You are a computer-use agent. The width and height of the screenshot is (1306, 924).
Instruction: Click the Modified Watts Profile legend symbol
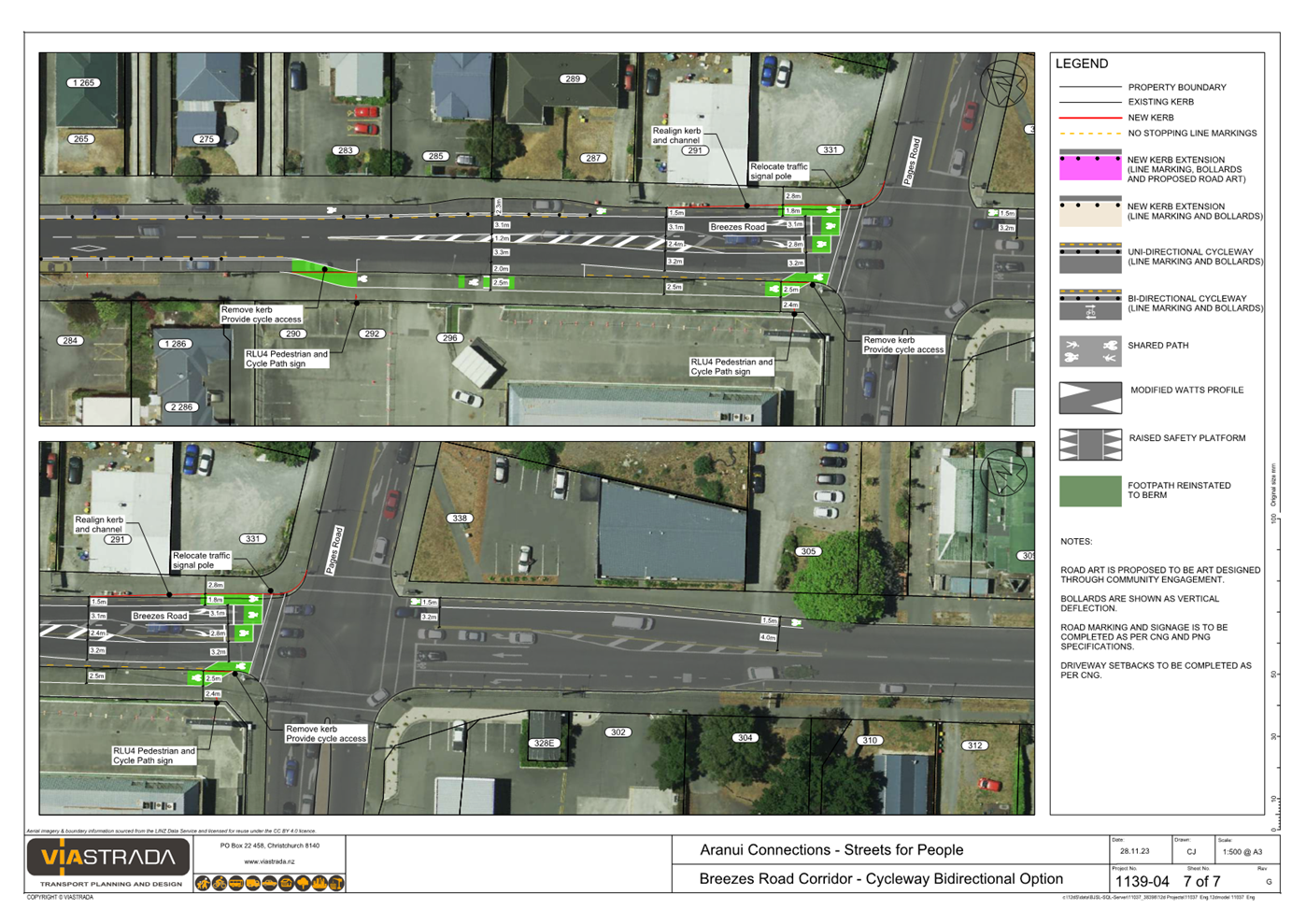(x=1090, y=397)
